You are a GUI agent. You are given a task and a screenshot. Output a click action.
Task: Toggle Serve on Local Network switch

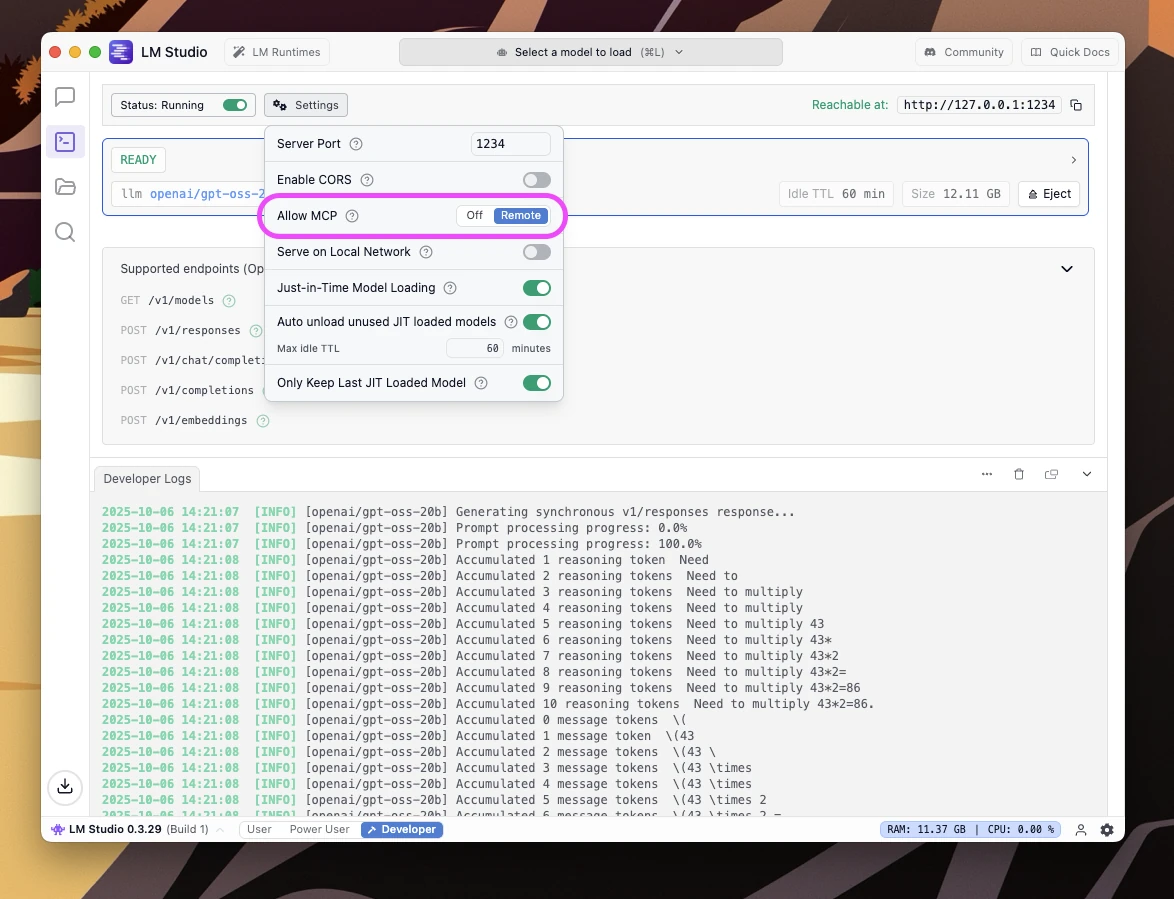[536, 252]
